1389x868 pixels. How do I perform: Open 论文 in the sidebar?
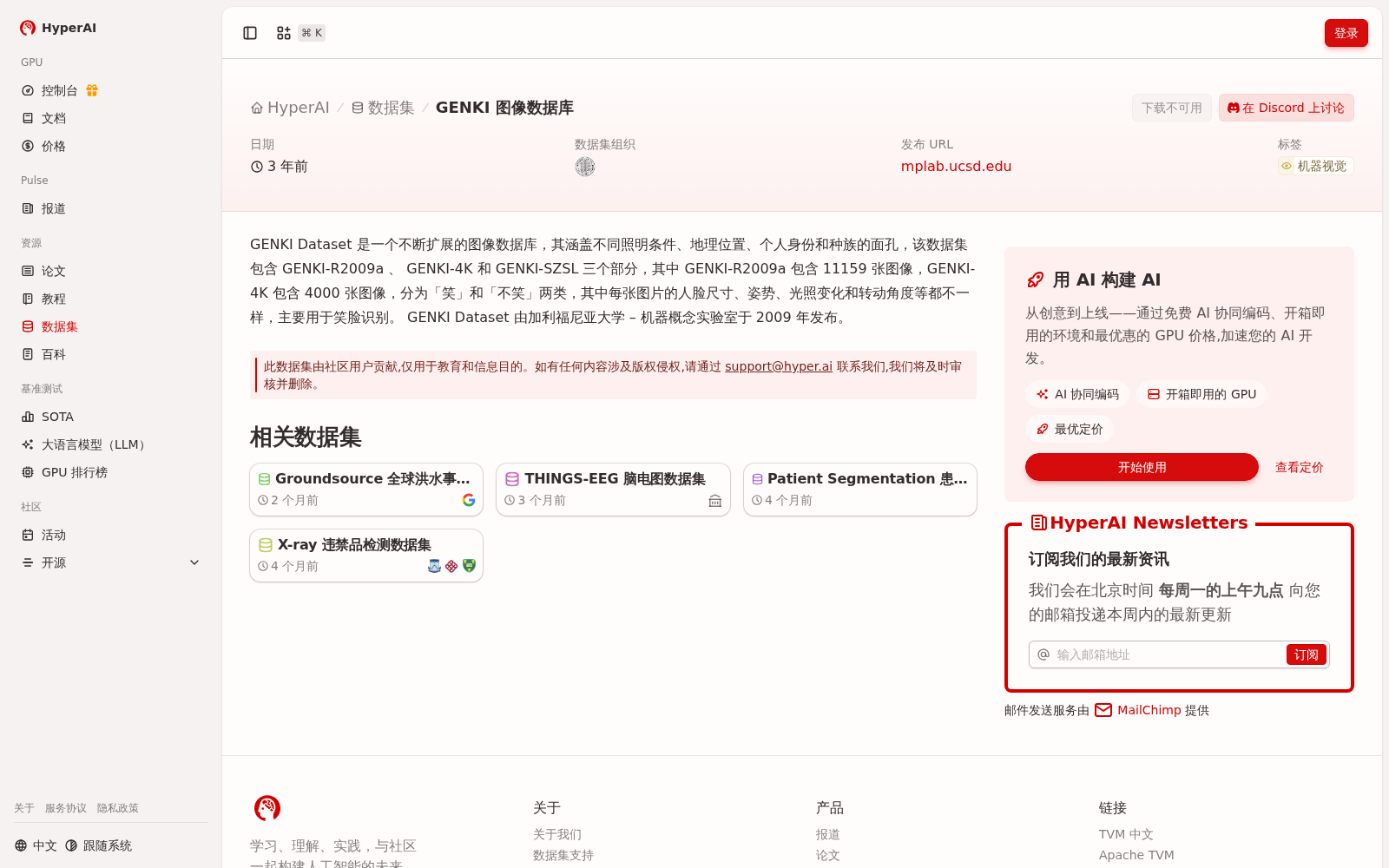point(111,271)
